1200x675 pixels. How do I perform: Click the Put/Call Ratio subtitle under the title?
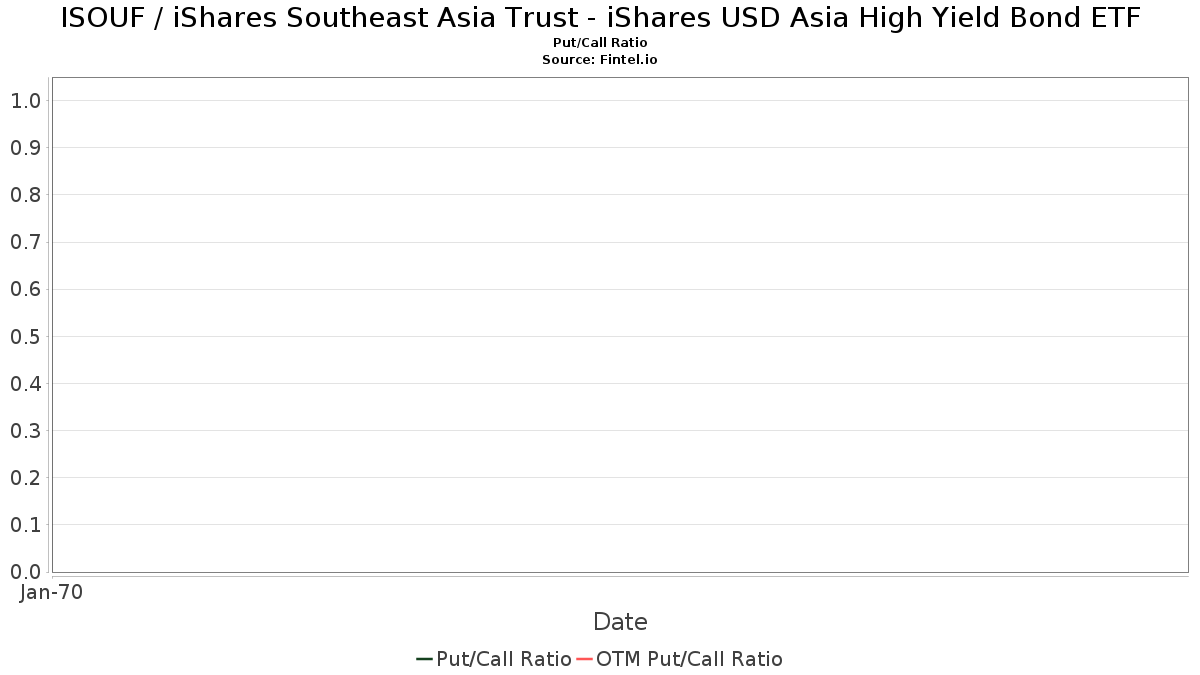coord(600,43)
